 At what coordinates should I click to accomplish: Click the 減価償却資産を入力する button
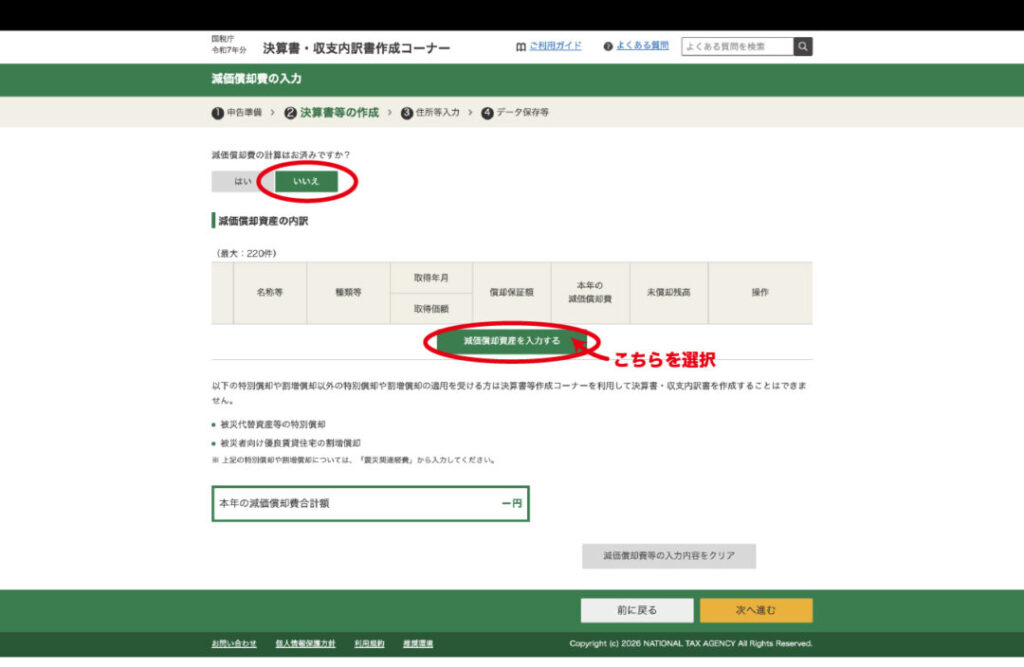pyautogui.click(x=511, y=341)
